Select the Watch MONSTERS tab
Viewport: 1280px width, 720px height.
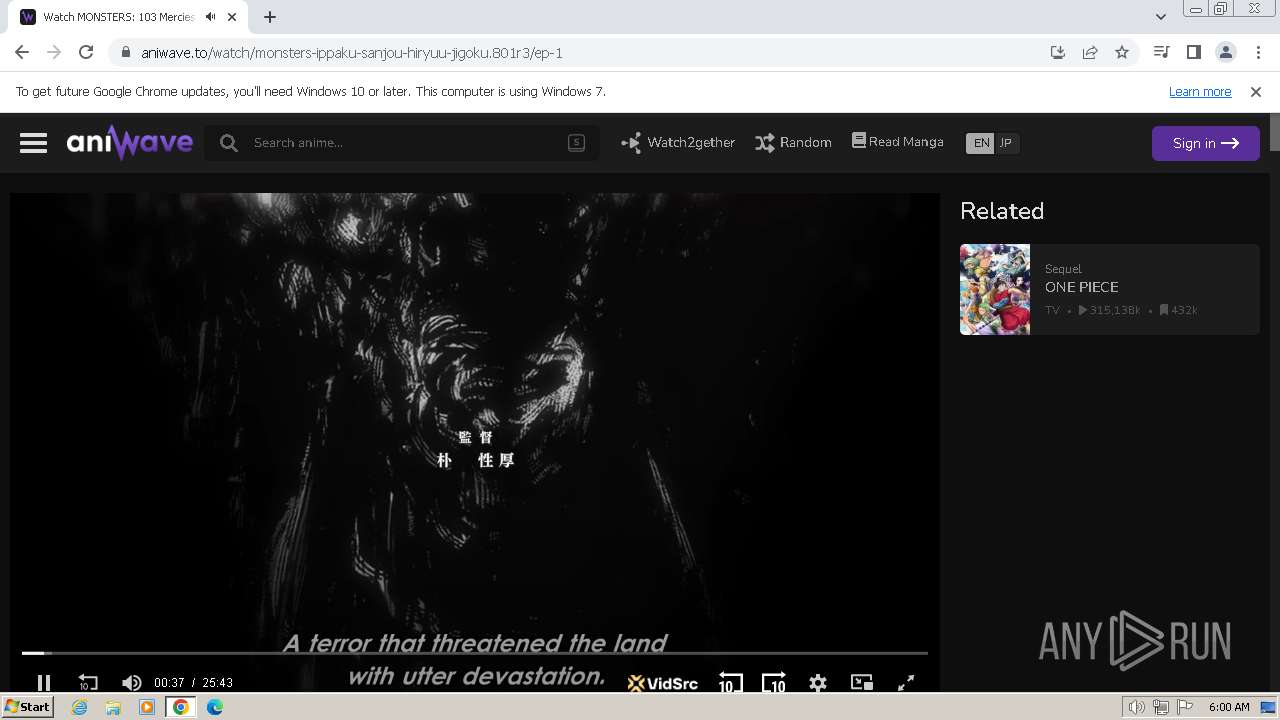(x=118, y=17)
